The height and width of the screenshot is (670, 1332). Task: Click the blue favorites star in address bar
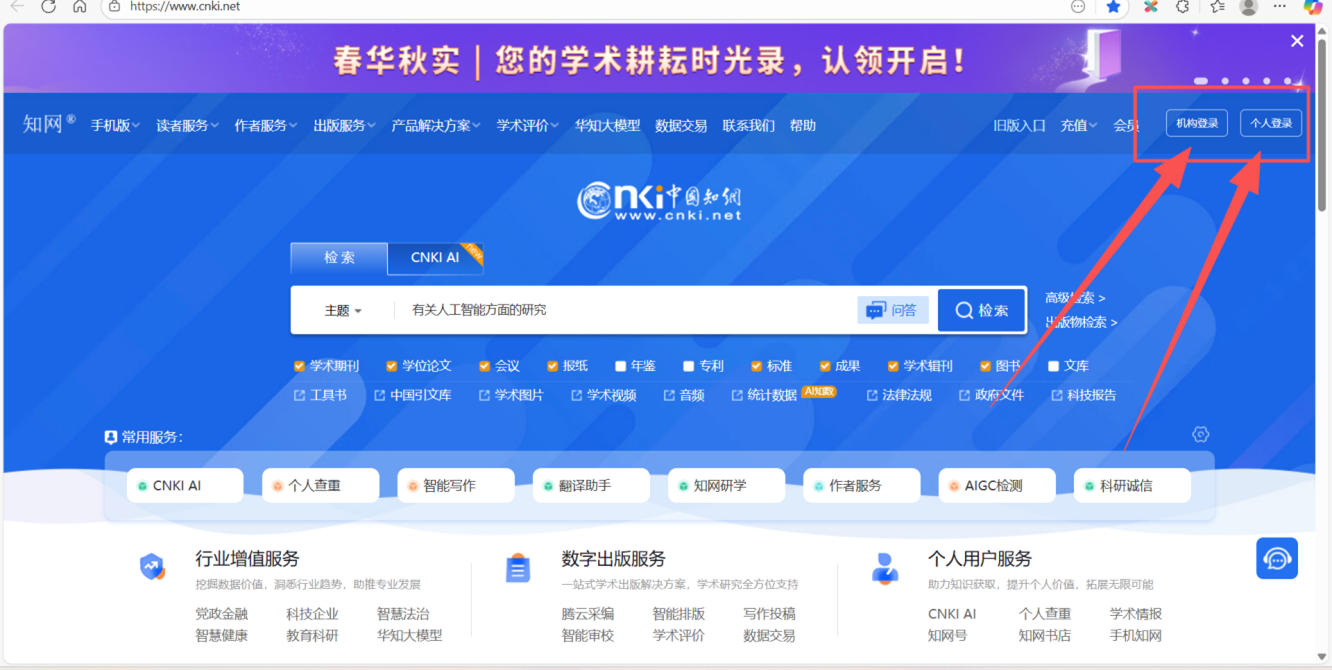click(1113, 7)
